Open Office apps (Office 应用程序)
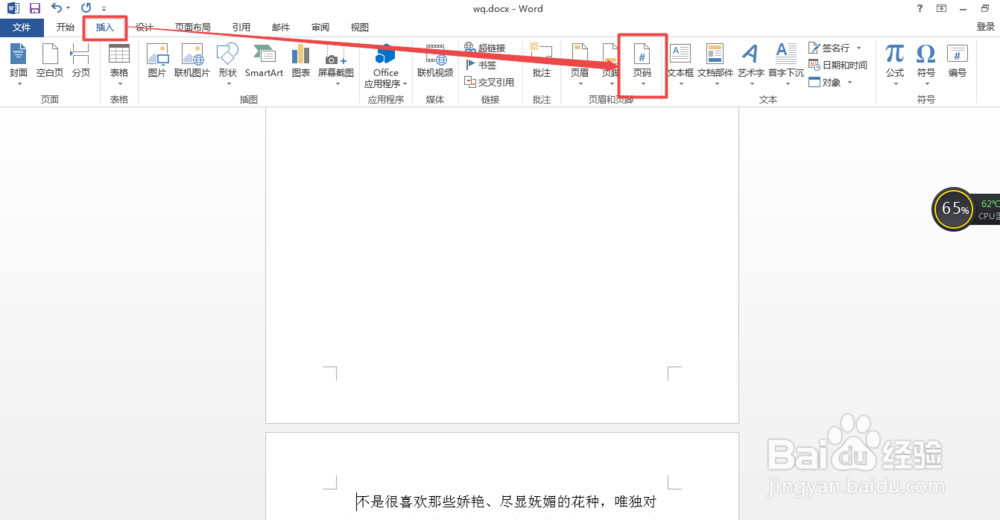The image size is (1000, 520). (x=385, y=66)
